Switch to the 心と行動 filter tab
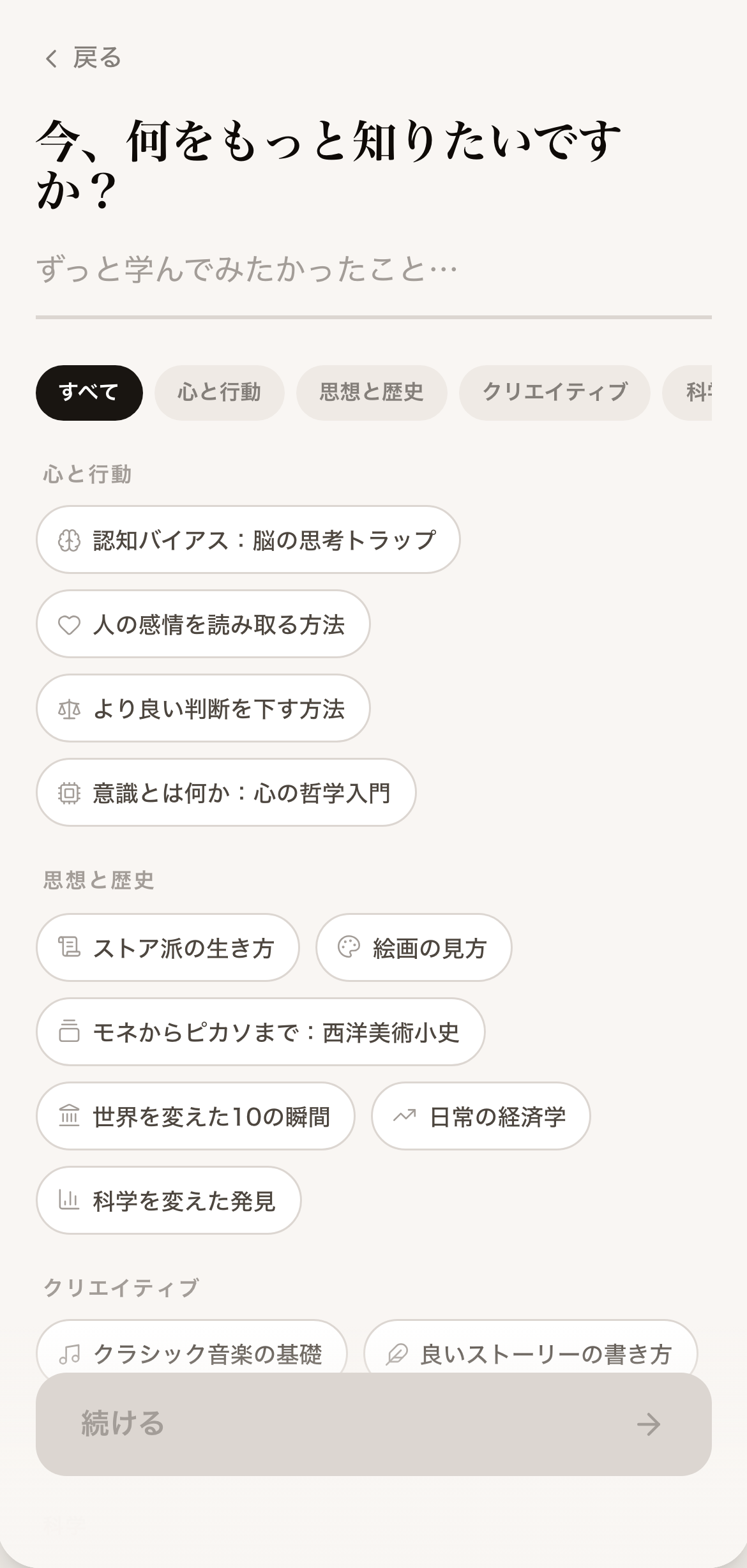The height and width of the screenshot is (1568, 747). 220,393
